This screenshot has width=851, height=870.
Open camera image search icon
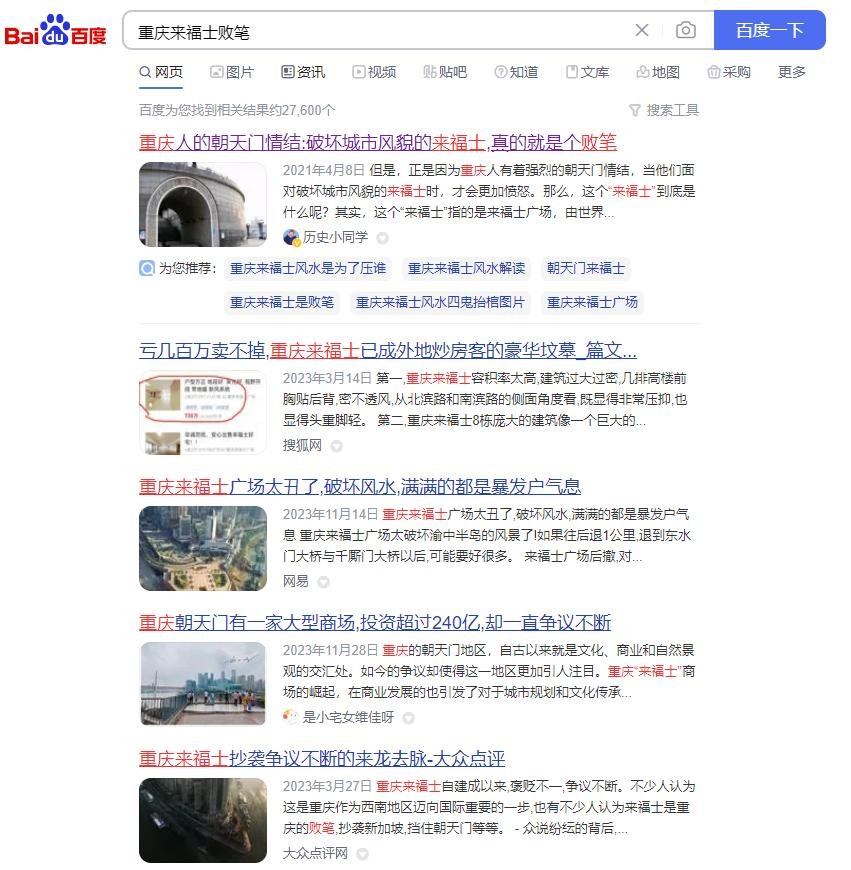[x=685, y=30]
